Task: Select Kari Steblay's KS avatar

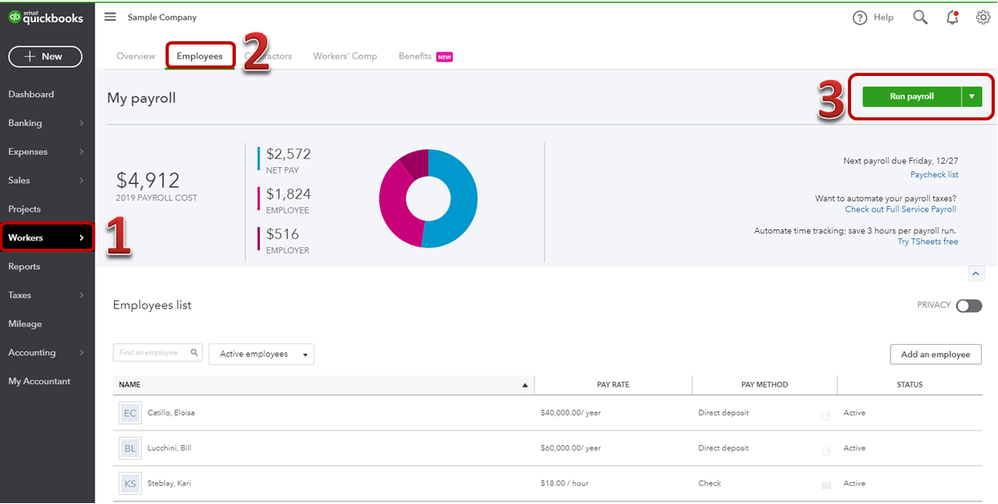Action: pos(130,484)
